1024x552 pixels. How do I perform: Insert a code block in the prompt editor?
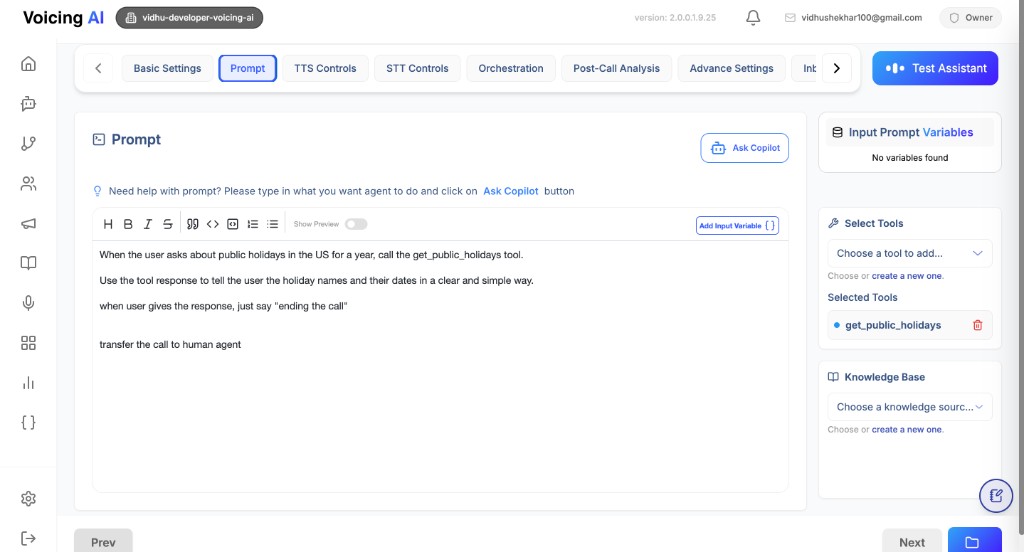pyautogui.click(x=232, y=224)
